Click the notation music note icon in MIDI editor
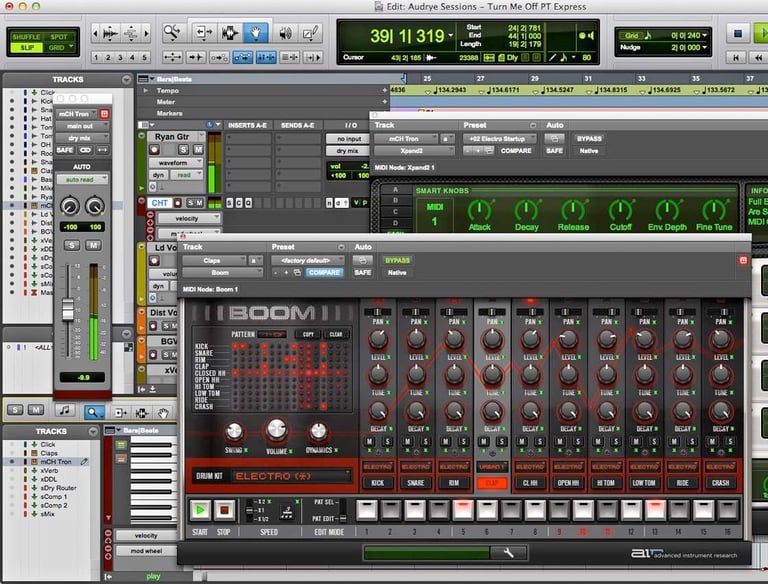Image resolution: width=768 pixels, height=584 pixels. click(64, 410)
